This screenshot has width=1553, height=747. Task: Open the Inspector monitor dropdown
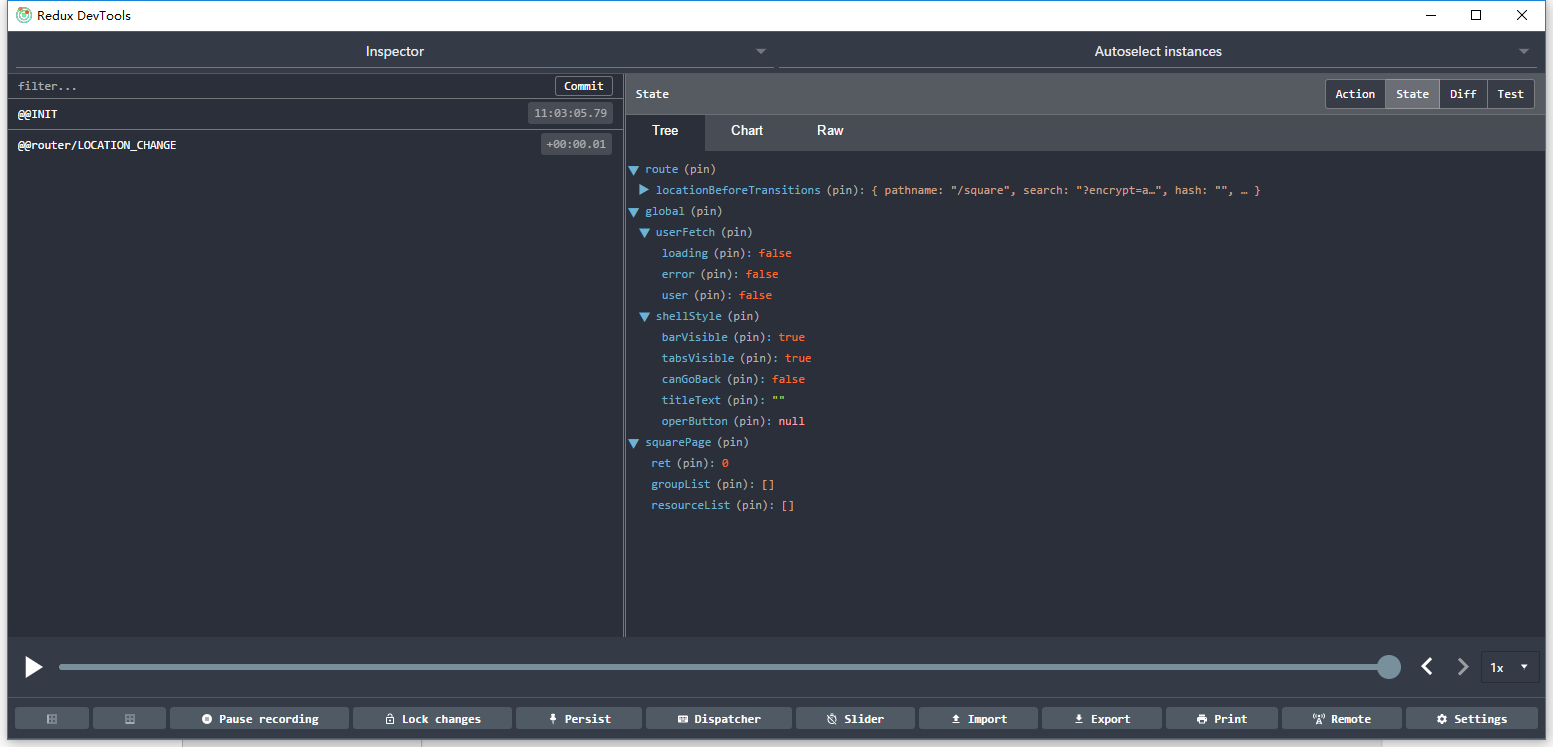[395, 52]
